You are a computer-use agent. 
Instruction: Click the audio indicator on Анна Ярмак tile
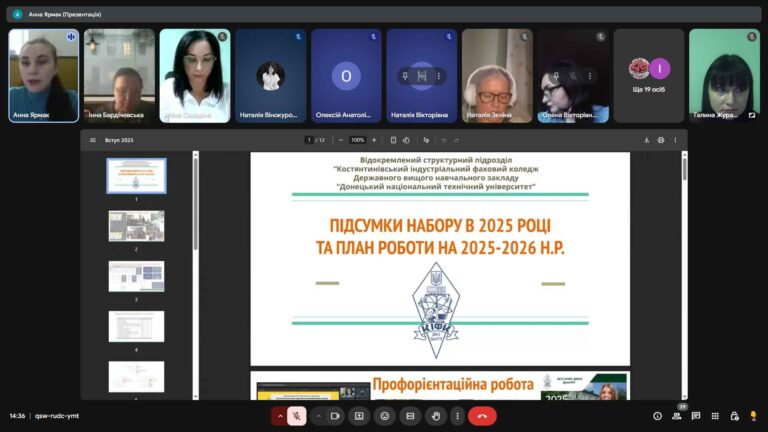click(71, 37)
